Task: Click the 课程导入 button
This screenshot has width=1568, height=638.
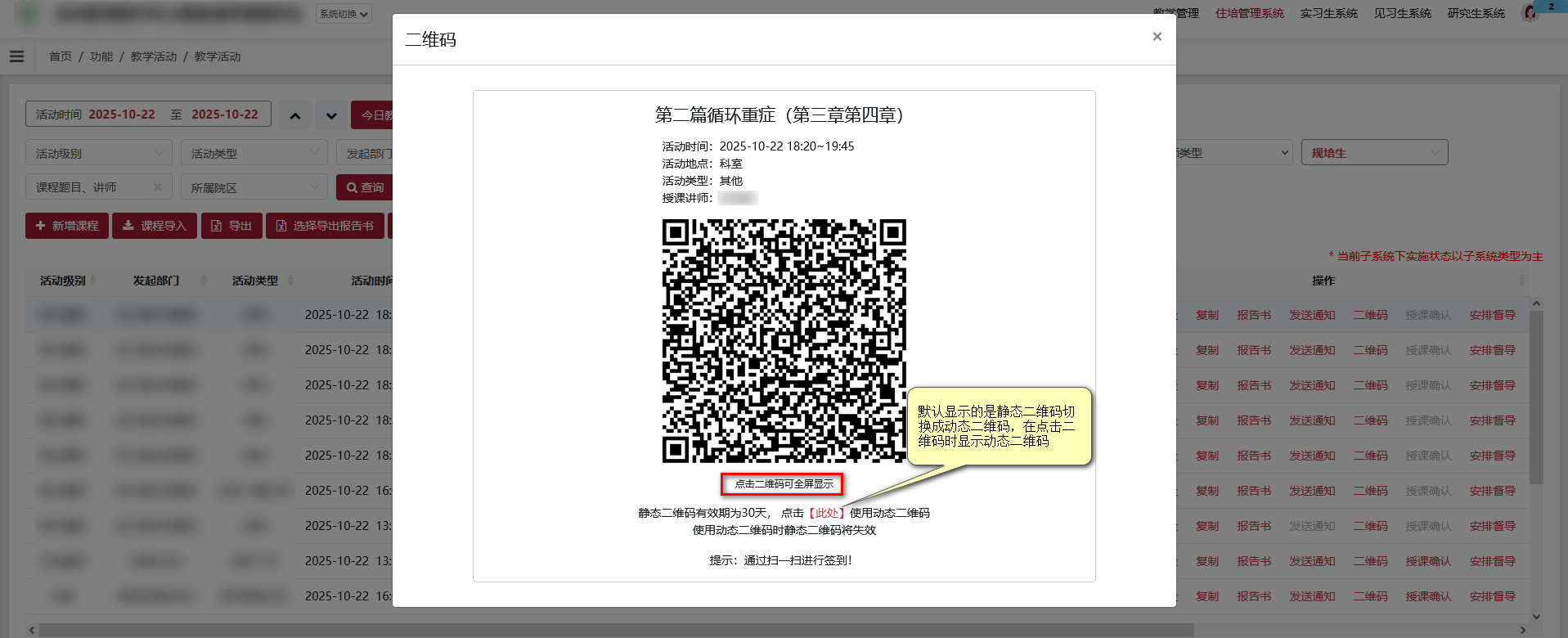Action: point(155,226)
